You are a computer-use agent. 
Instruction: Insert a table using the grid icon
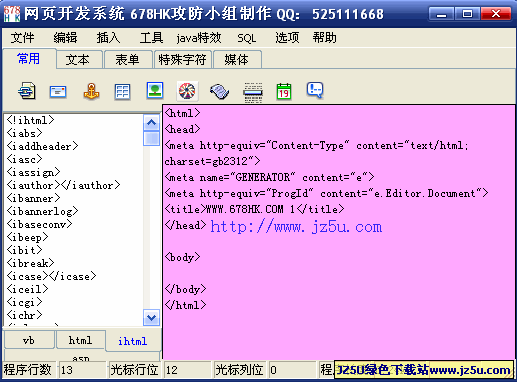click(x=122, y=91)
